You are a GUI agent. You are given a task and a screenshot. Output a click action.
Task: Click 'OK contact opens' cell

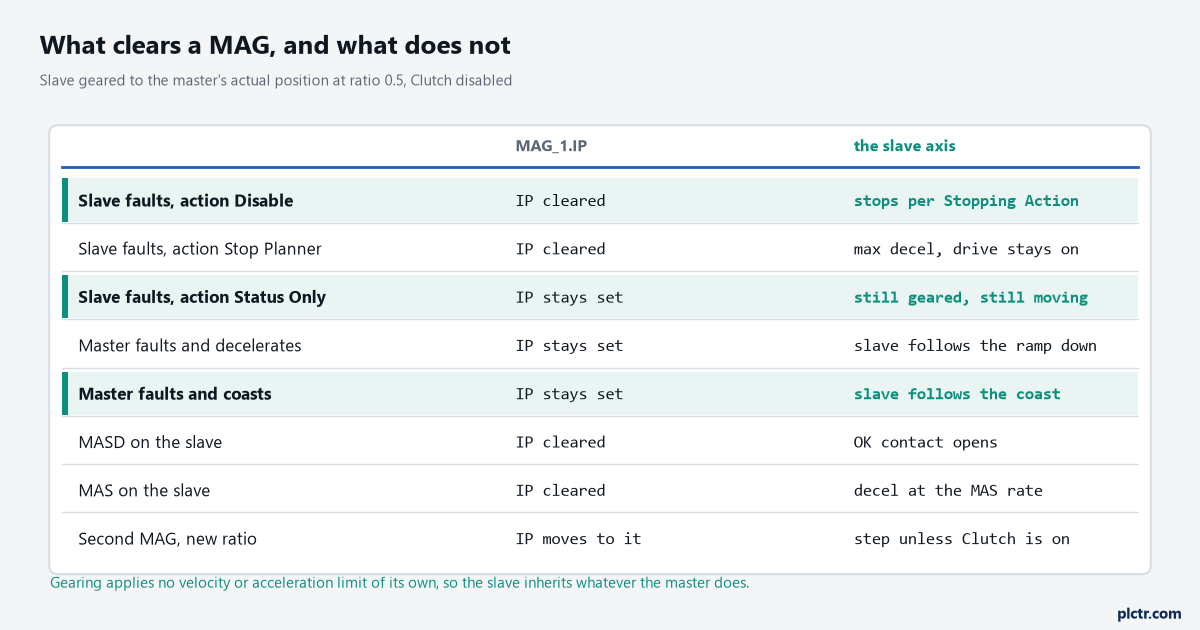point(925,442)
